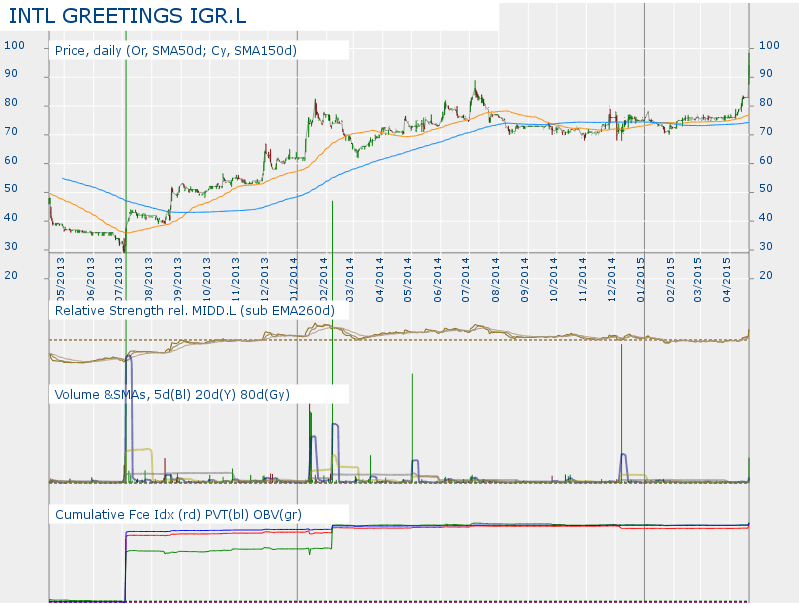Select the 40 value on the left price axis
The height and width of the screenshot is (604, 799).
(11, 218)
